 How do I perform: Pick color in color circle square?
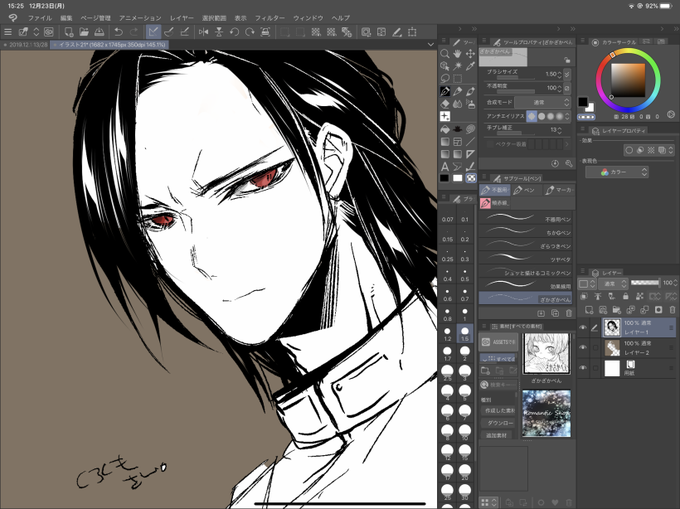tap(628, 80)
